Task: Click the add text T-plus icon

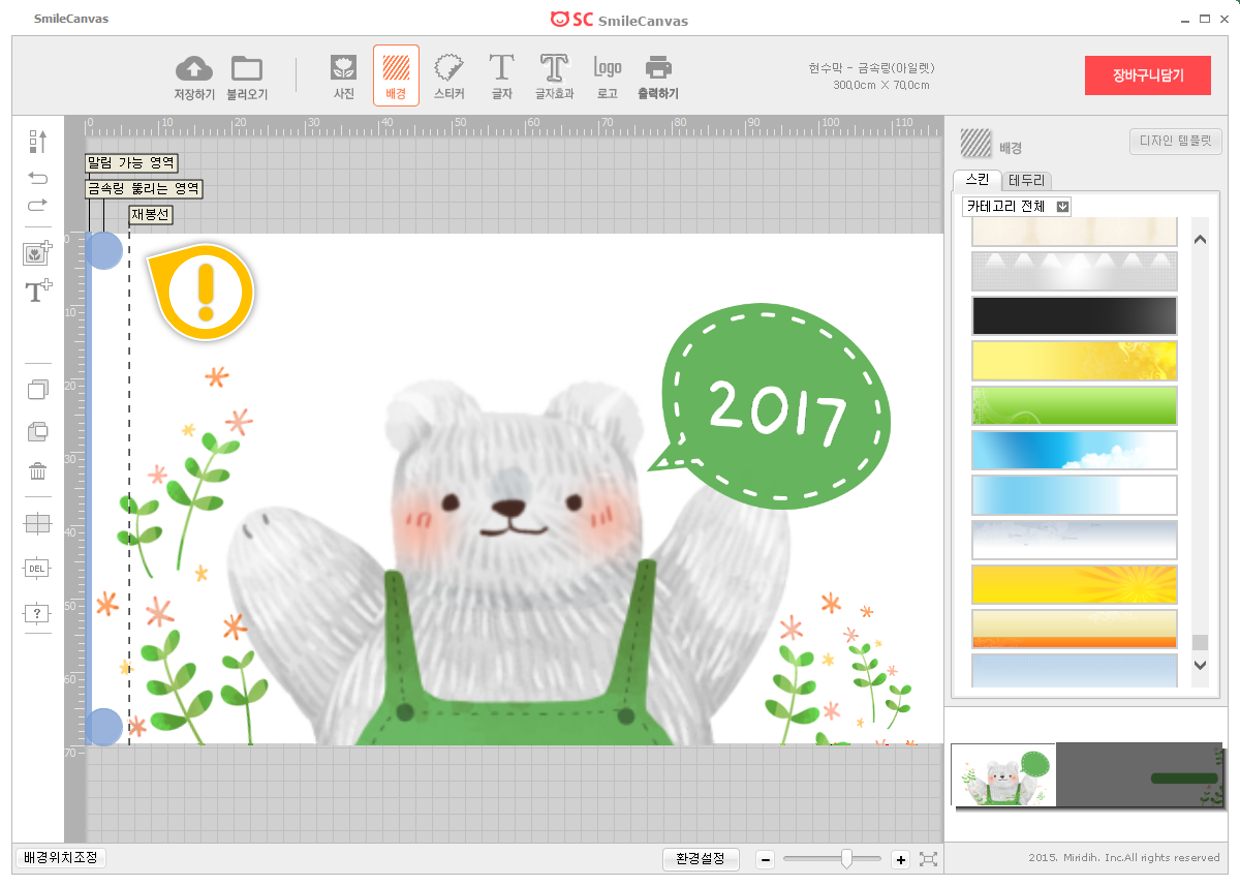Action: [x=38, y=292]
